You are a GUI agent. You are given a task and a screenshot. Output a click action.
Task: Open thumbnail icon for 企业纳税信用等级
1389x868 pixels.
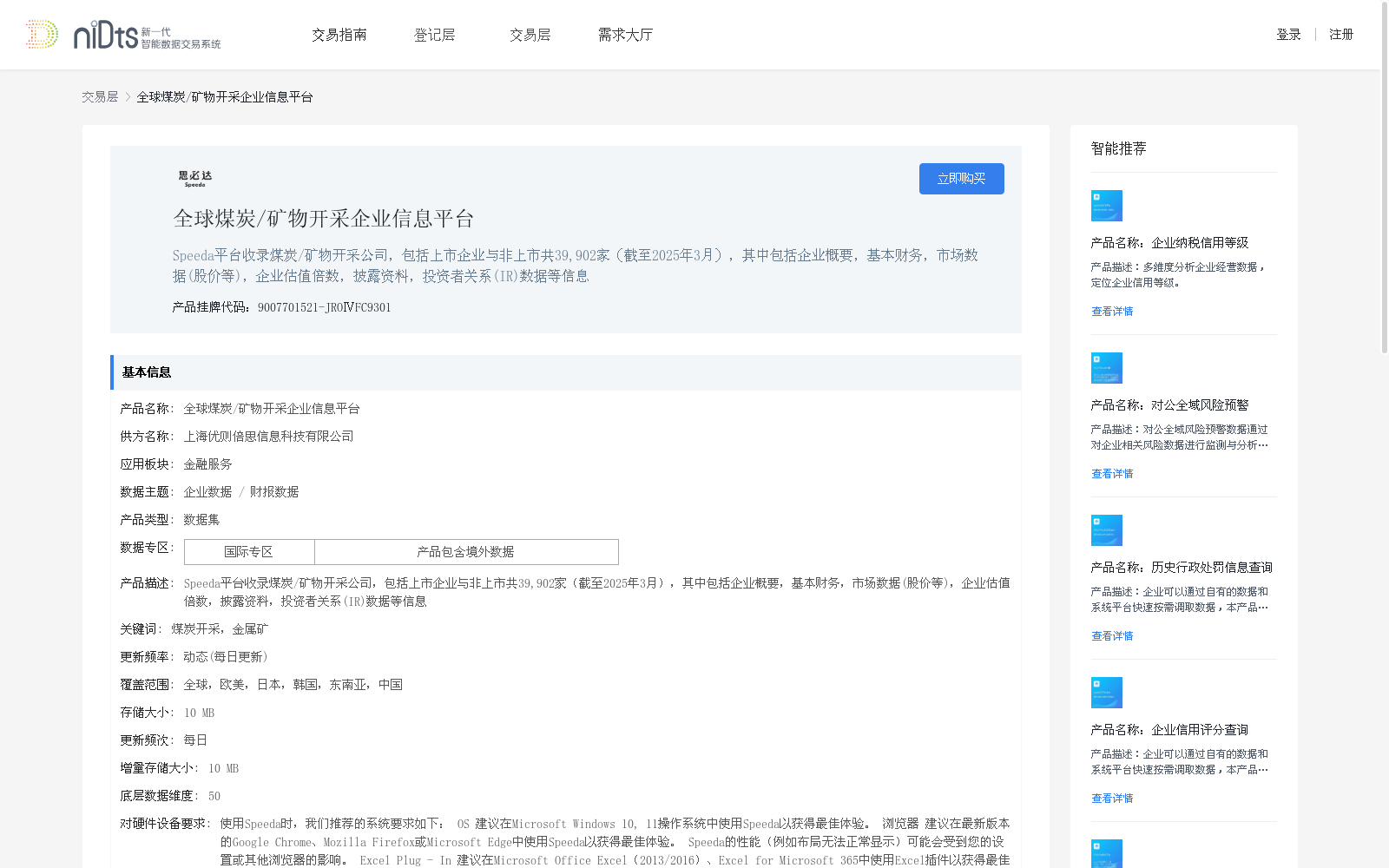click(1106, 206)
